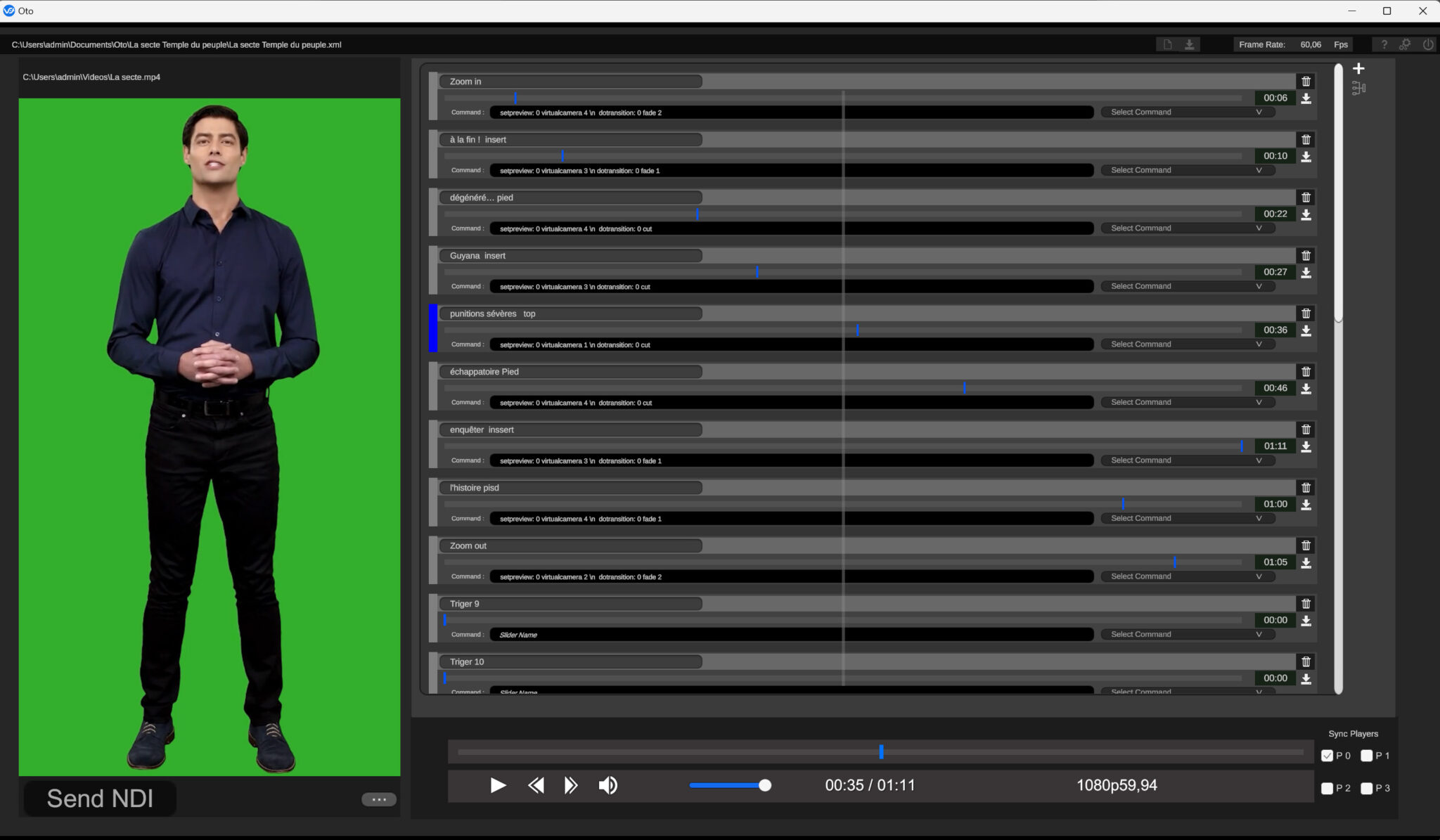Viewport: 1440px width, 840px height.
Task: Delete the Zoom in slider with its trash icon
Action: [1307, 82]
